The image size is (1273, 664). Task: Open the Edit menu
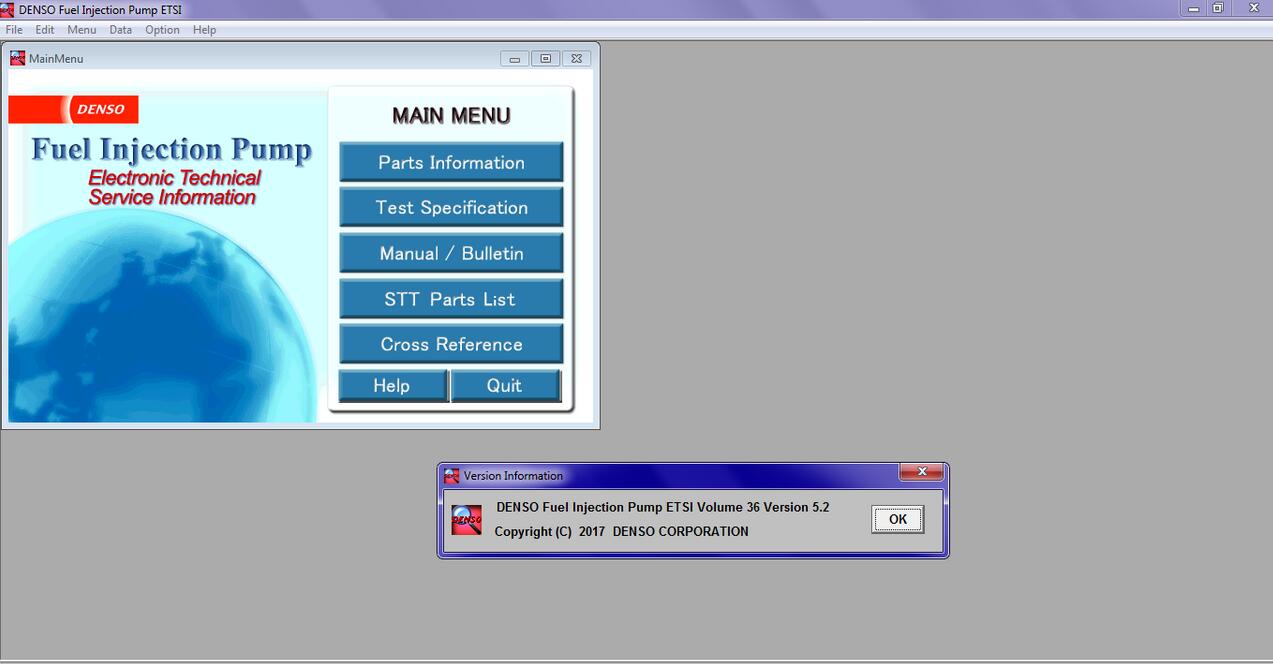point(45,30)
